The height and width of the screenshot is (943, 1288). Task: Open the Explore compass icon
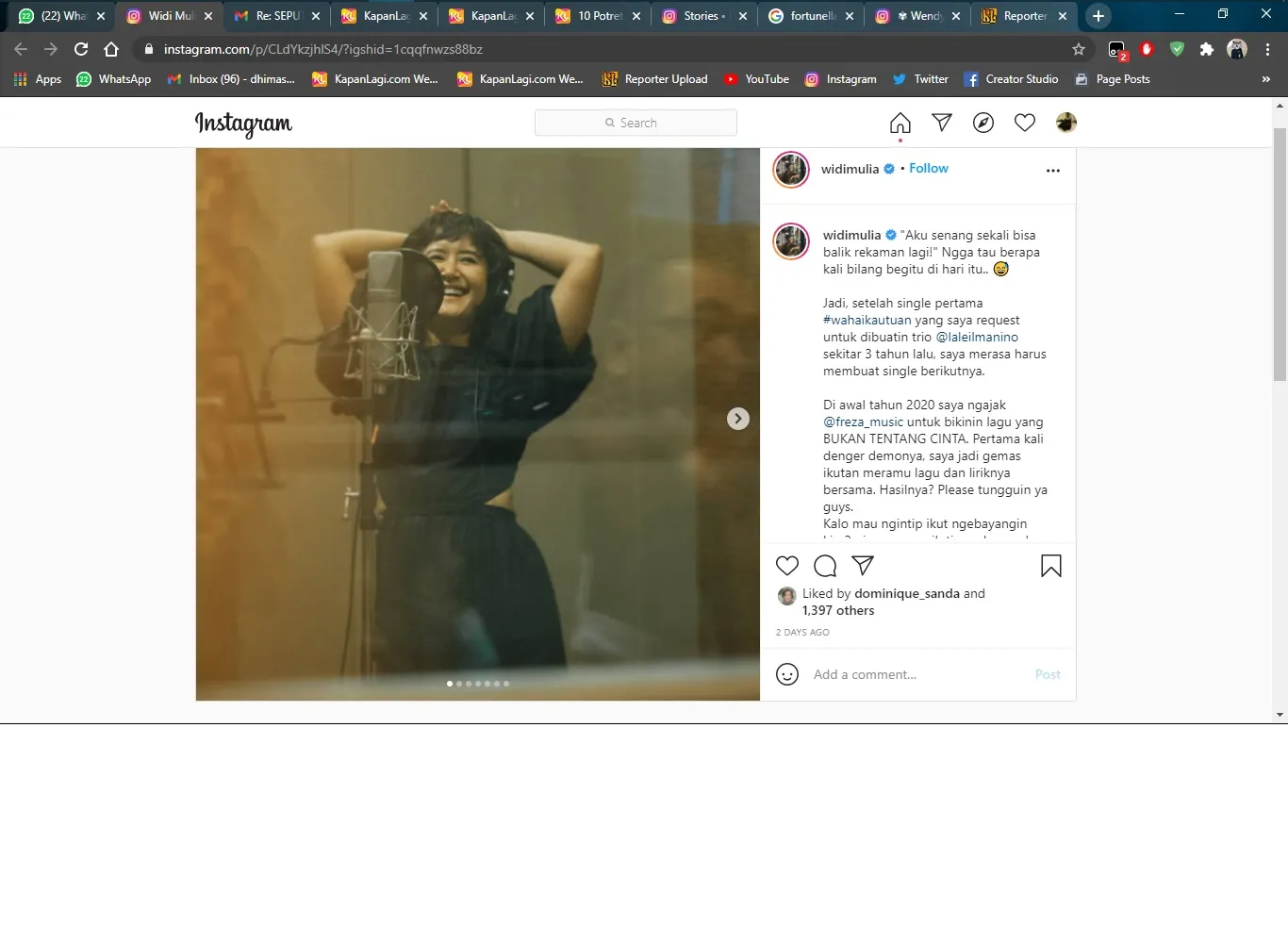point(983,123)
